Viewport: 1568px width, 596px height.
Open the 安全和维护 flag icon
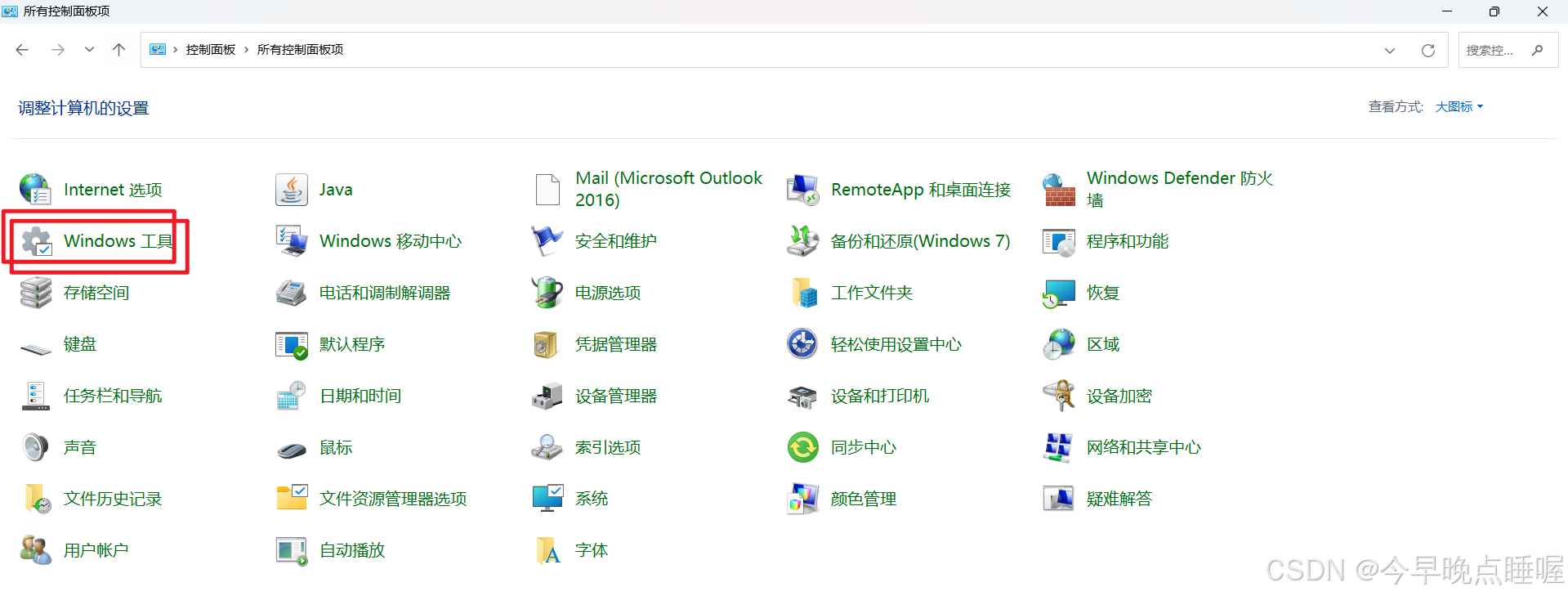point(547,240)
